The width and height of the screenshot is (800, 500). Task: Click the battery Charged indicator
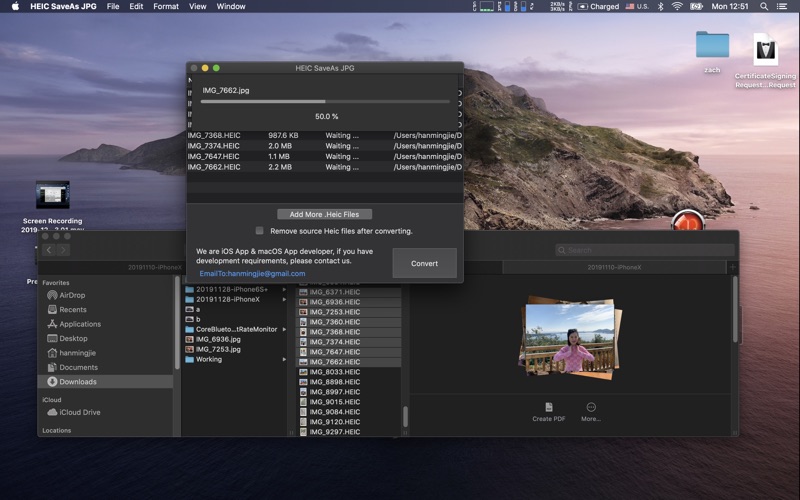point(598,6)
